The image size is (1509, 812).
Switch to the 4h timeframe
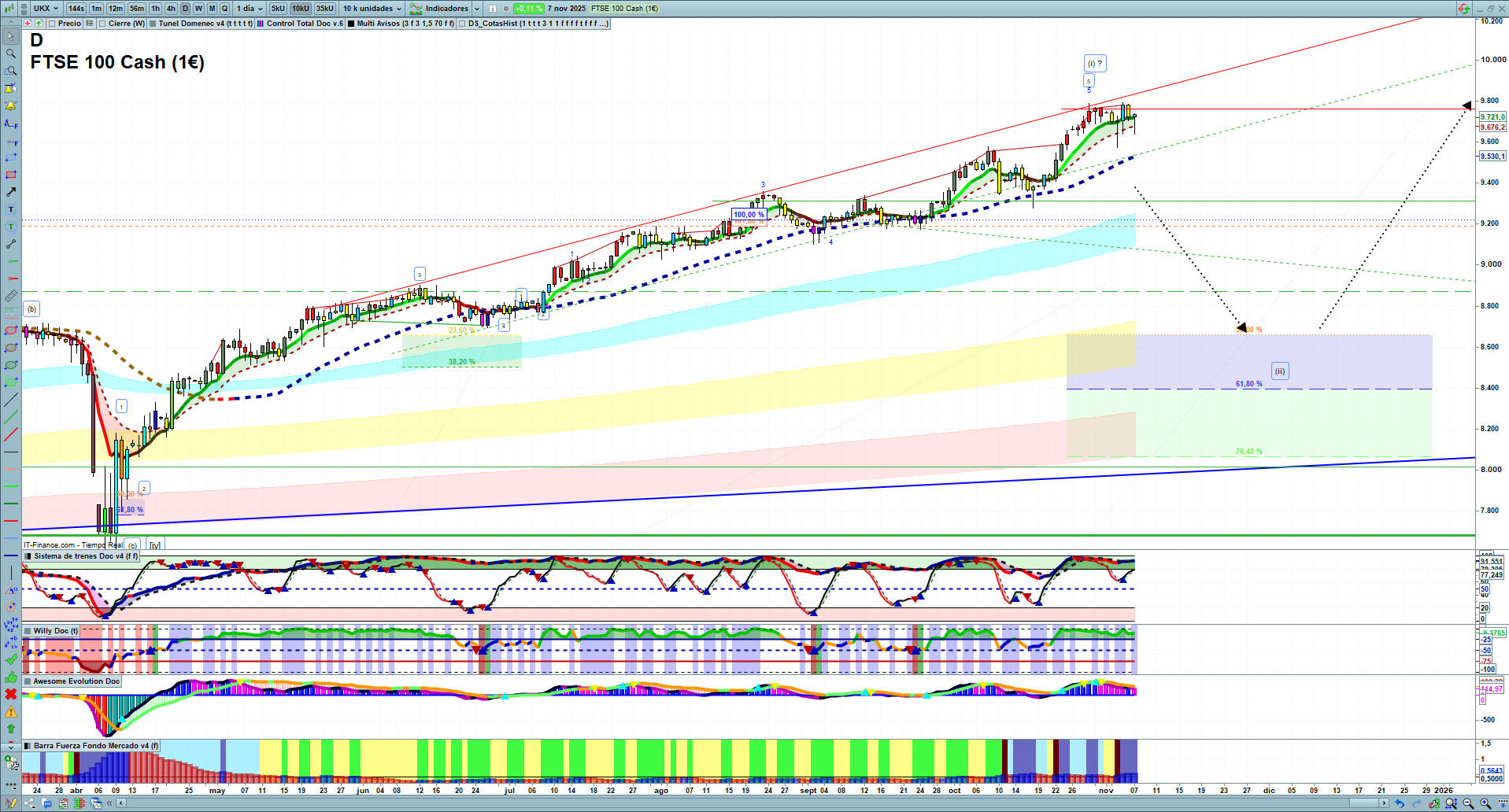click(x=171, y=9)
